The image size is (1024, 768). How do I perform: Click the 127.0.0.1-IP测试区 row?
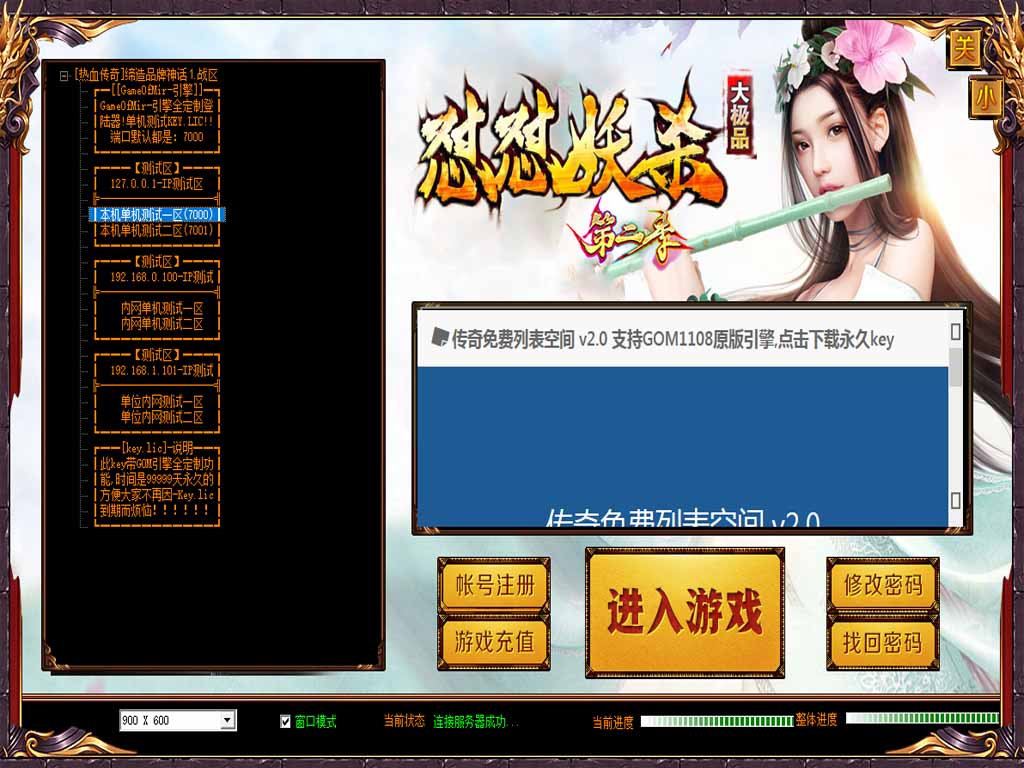(x=157, y=184)
